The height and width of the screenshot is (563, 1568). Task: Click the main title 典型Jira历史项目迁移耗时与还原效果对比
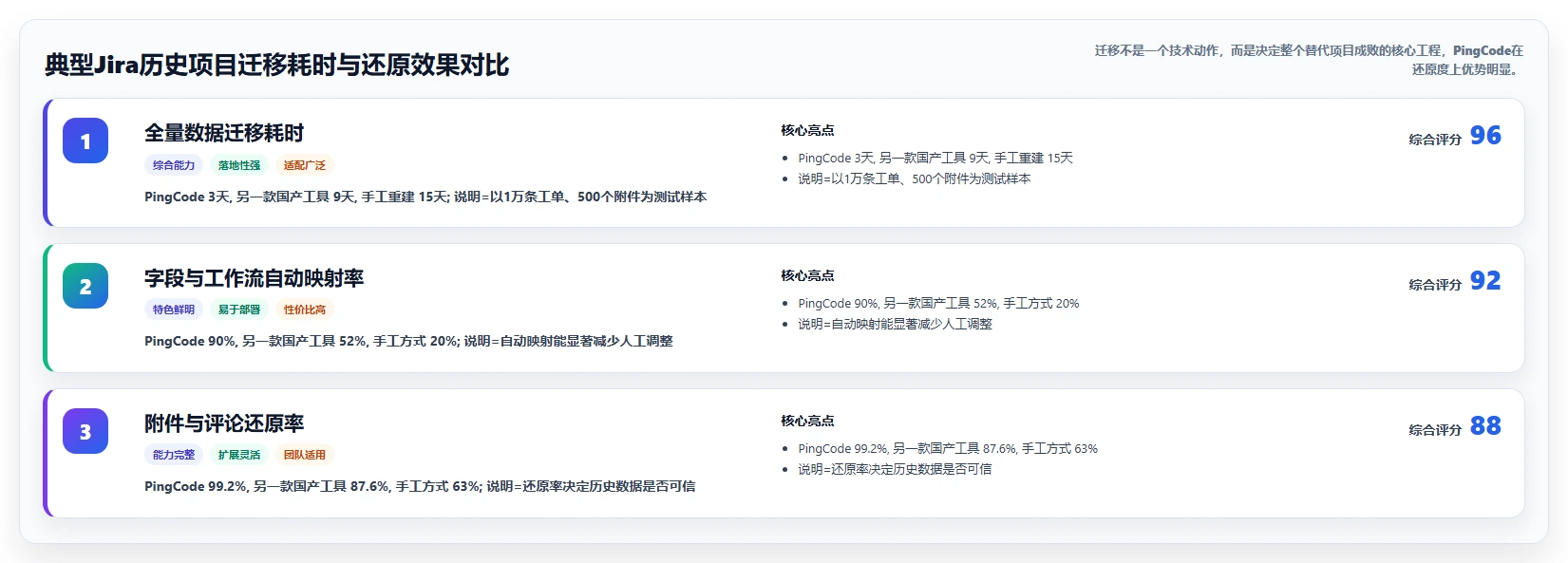[277, 65]
